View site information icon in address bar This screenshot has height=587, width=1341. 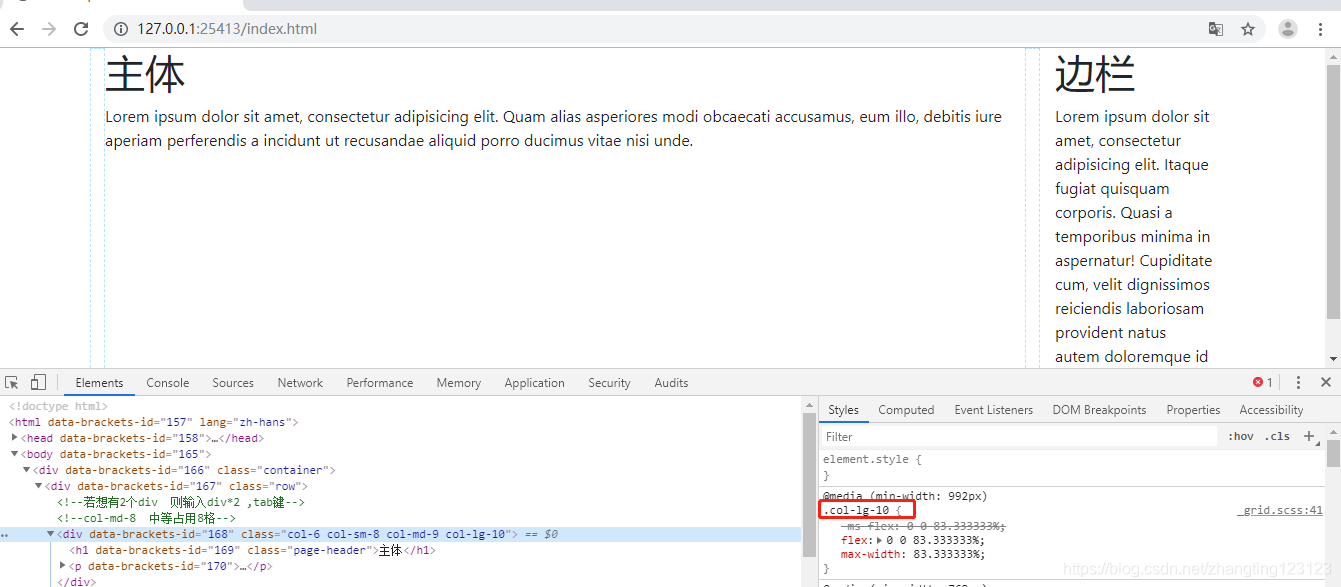coord(121,29)
